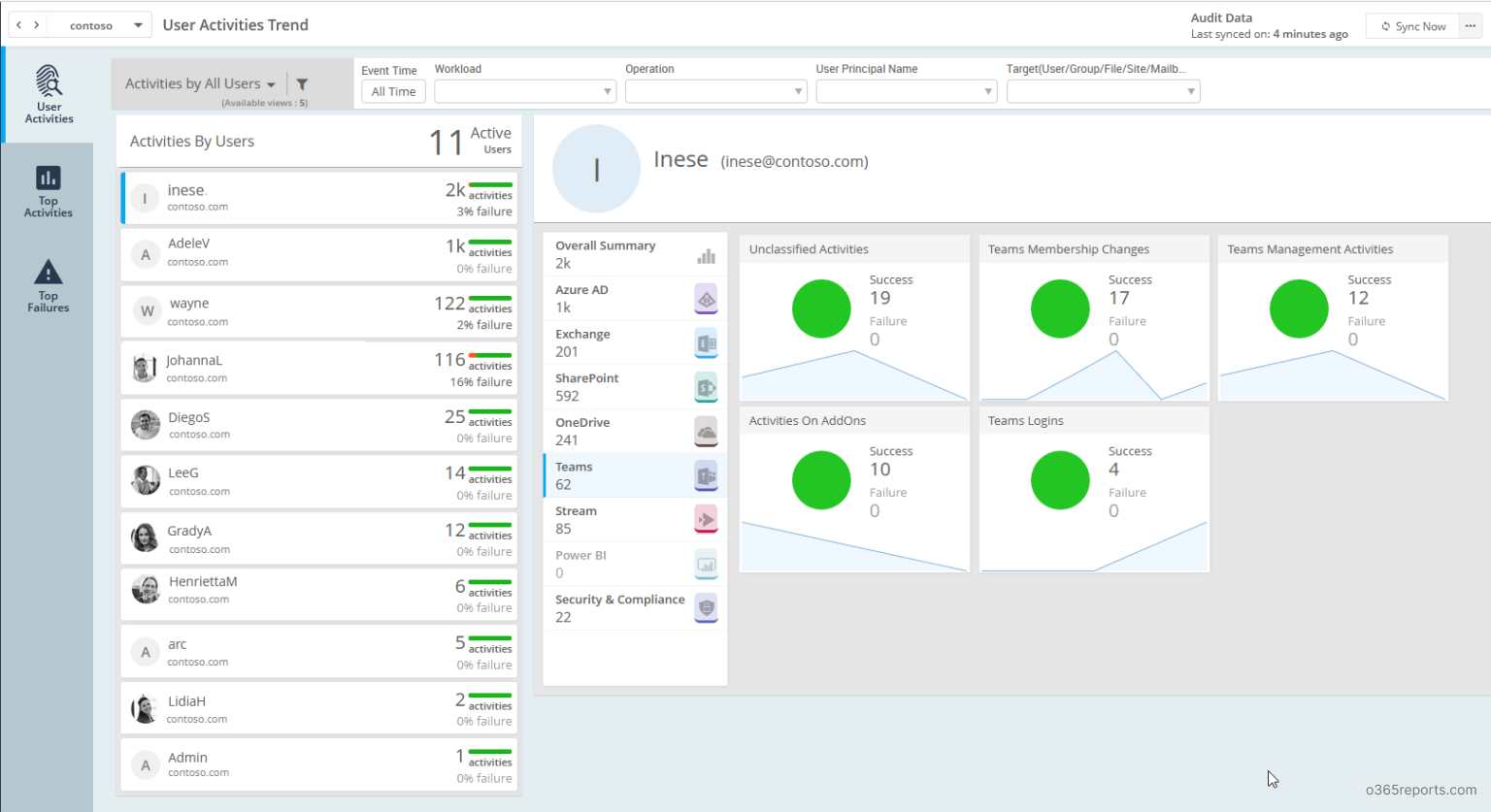The width and height of the screenshot is (1491, 812).
Task: Click the Power BI workload icon
Action: pyautogui.click(x=706, y=564)
